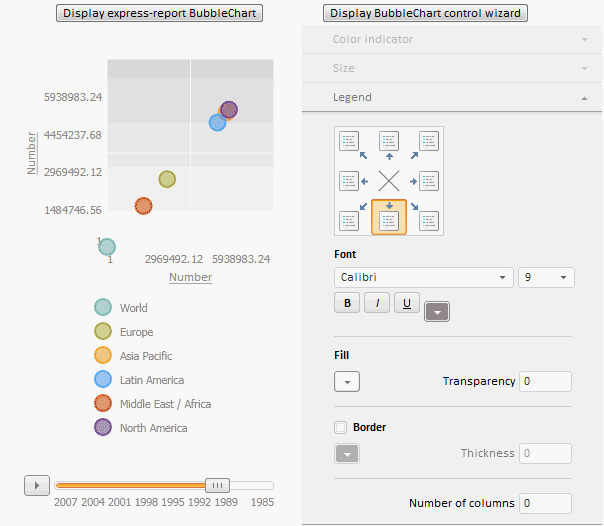Screen dimensions: 604x526
Task: Set legend position to top-center
Action: (x=389, y=143)
